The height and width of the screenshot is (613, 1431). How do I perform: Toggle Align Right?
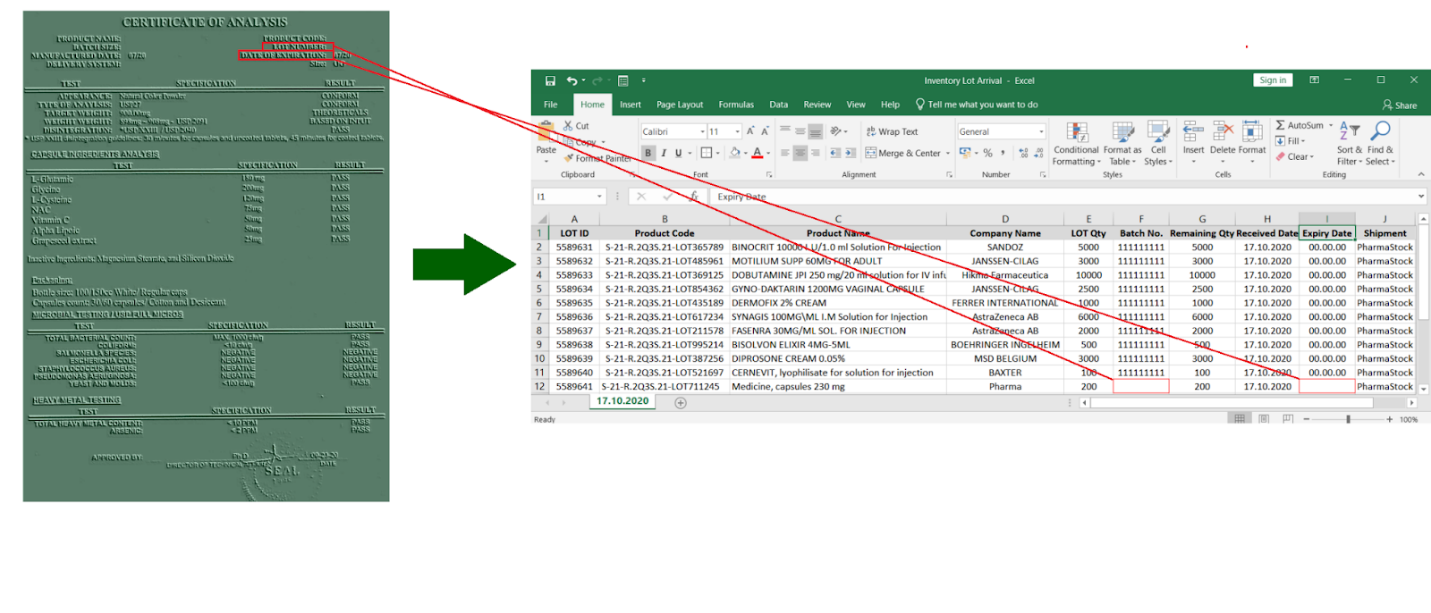[815, 153]
